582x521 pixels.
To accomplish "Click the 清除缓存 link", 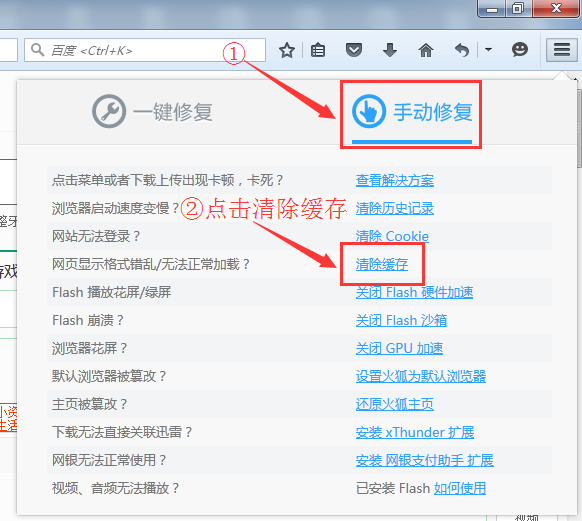I will tap(382, 264).
